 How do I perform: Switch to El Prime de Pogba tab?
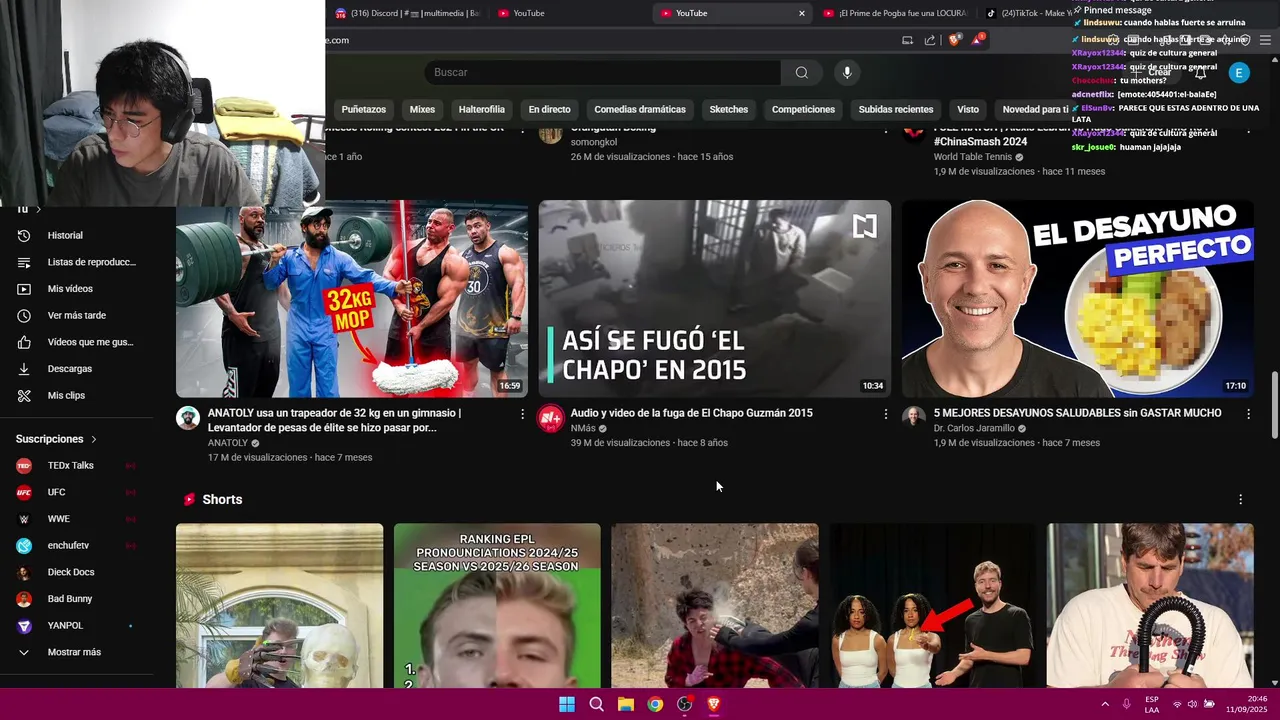coord(895,13)
